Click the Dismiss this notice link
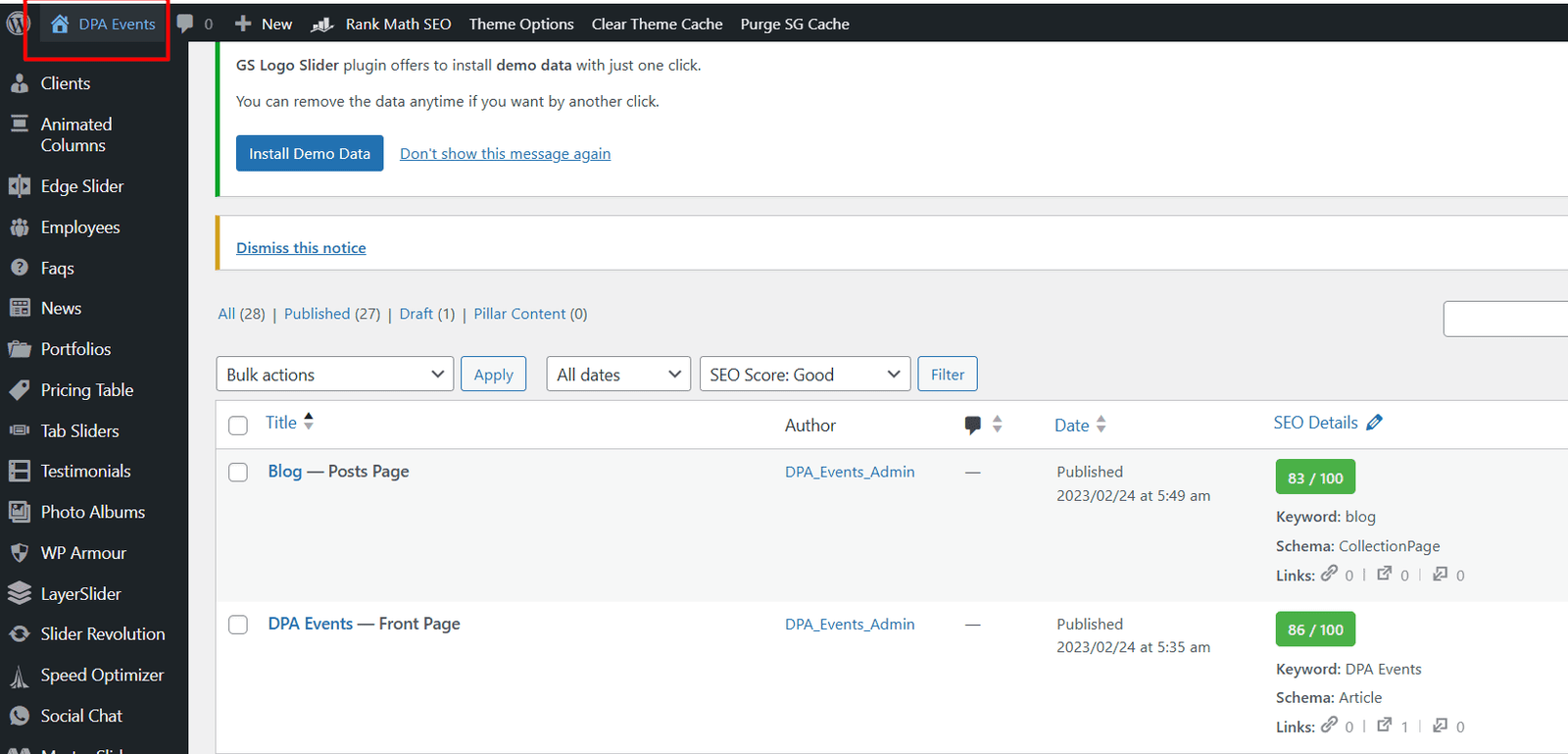 (x=301, y=248)
